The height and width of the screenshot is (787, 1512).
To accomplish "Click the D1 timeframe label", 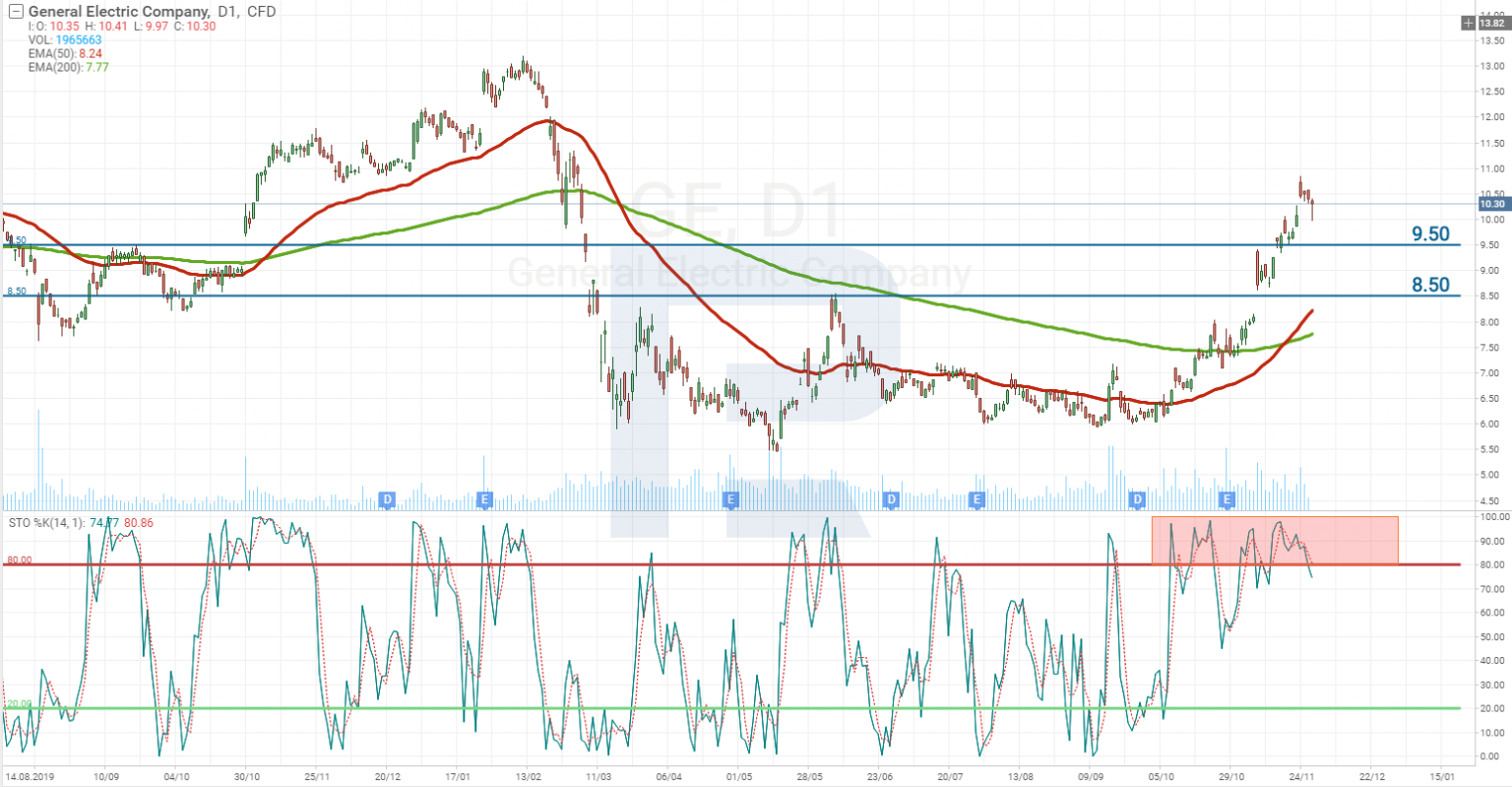I will pos(227,11).
